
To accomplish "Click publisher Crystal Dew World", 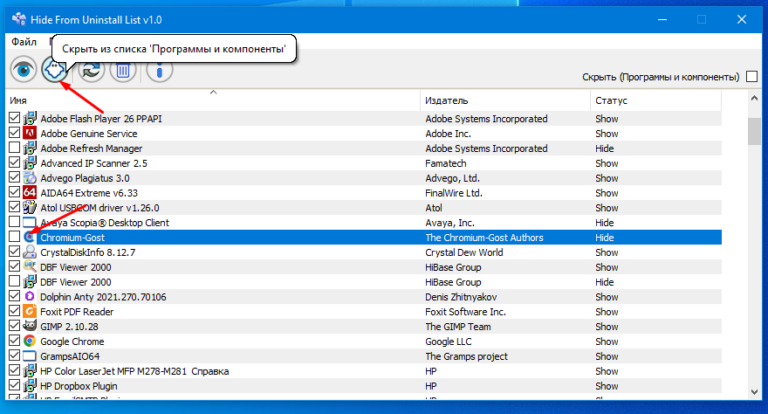I will click(x=464, y=252).
